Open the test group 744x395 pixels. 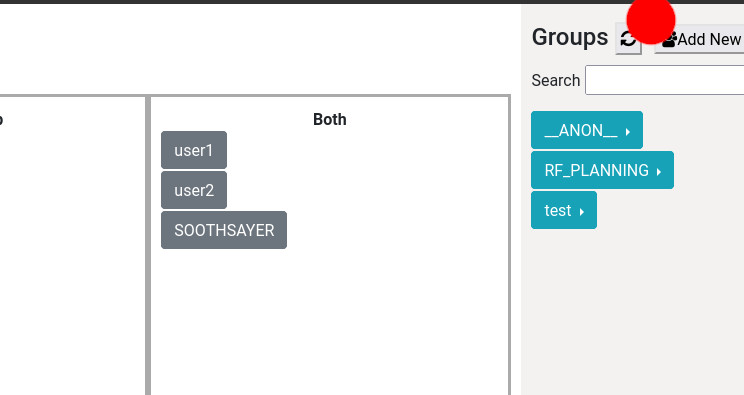[564, 210]
